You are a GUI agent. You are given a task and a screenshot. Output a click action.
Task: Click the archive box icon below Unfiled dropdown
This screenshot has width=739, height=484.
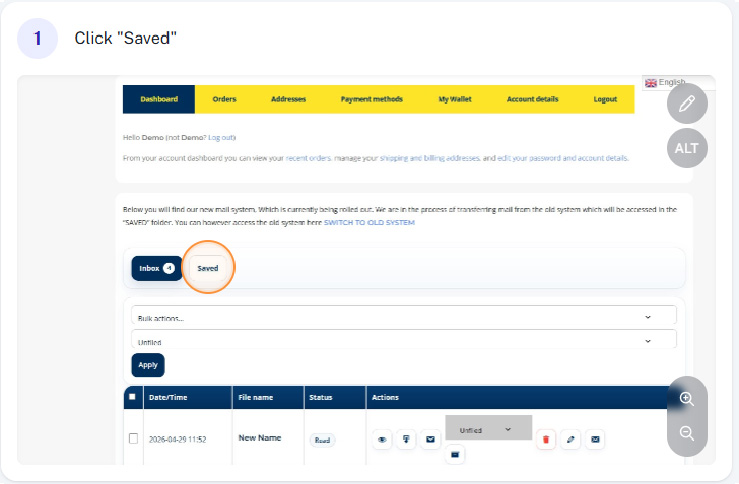tap(455, 455)
